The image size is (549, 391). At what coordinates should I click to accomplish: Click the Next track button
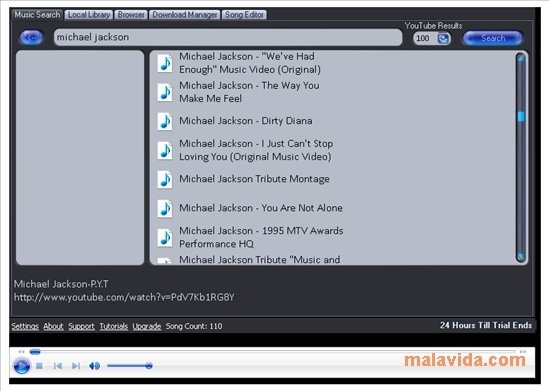[76, 366]
